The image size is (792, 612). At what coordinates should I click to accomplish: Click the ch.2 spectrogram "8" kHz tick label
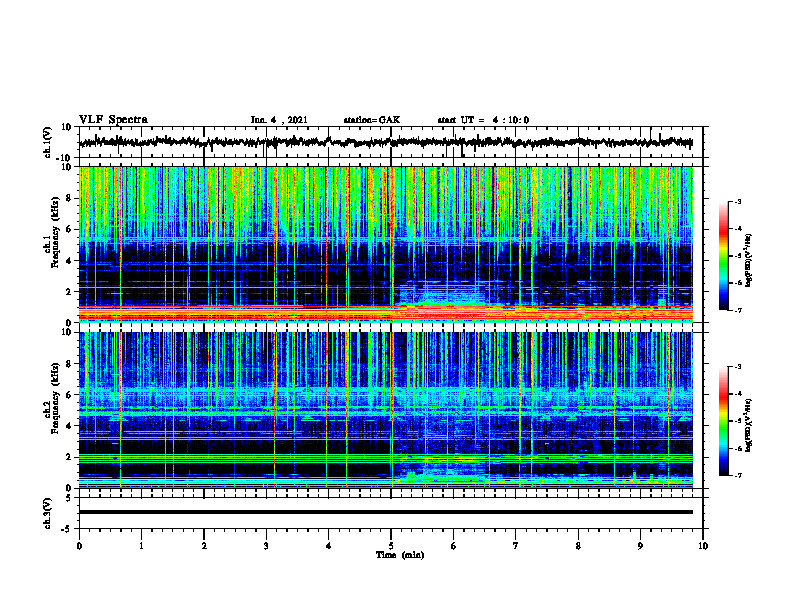coord(69,364)
